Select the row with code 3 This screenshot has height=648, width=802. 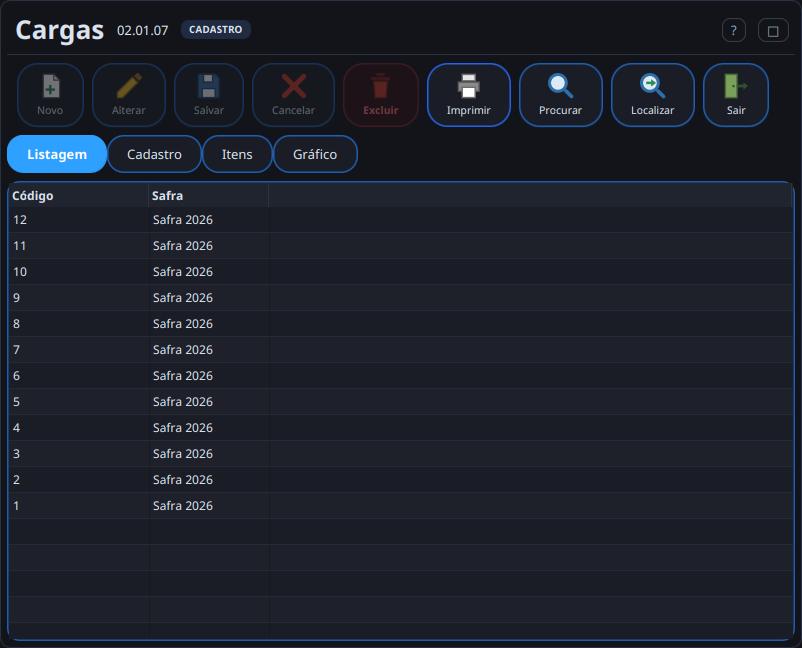(x=400, y=454)
